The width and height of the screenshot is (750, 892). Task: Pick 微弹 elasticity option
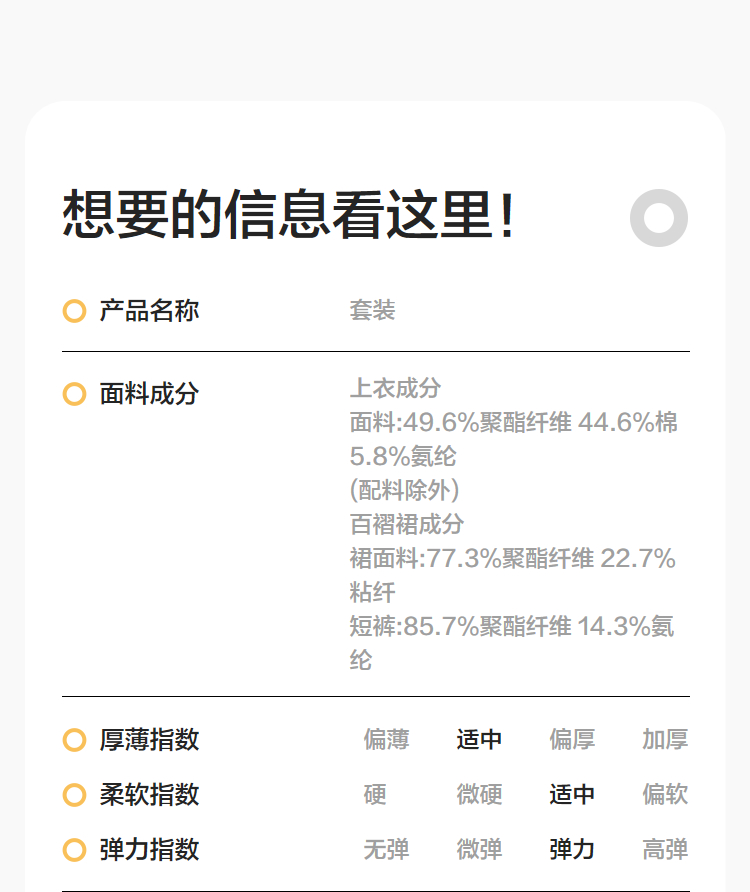[x=479, y=850]
